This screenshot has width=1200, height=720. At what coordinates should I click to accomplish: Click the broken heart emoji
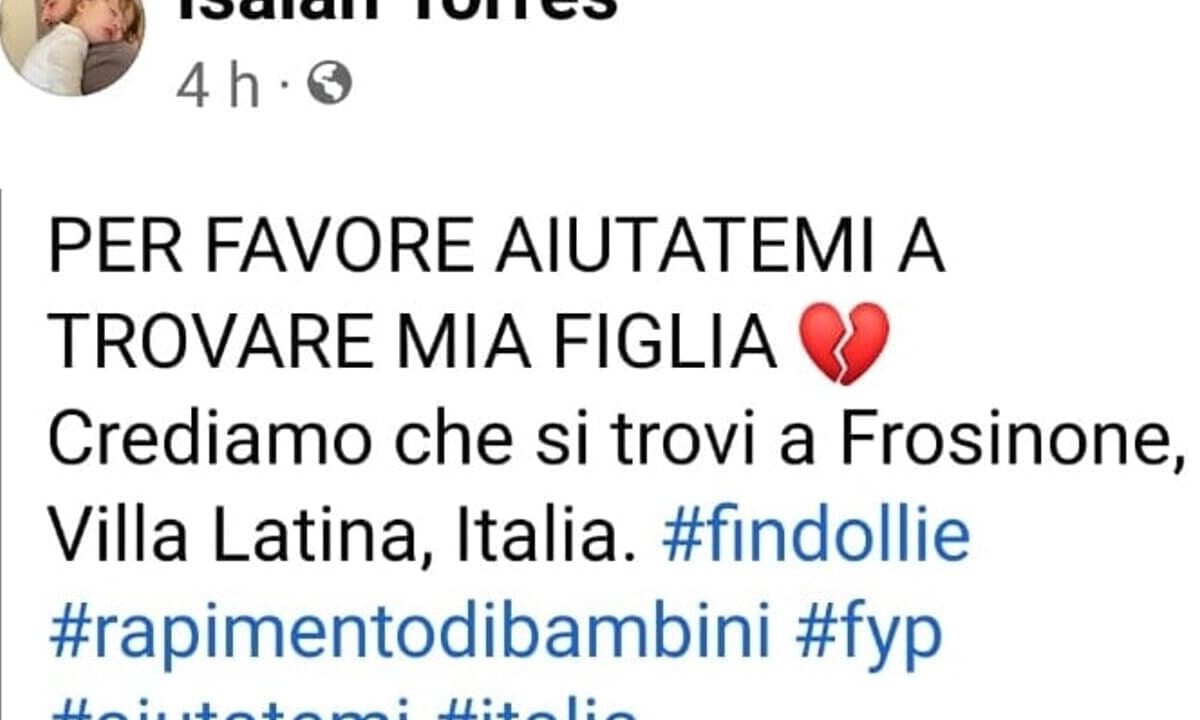[x=846, y=344]
